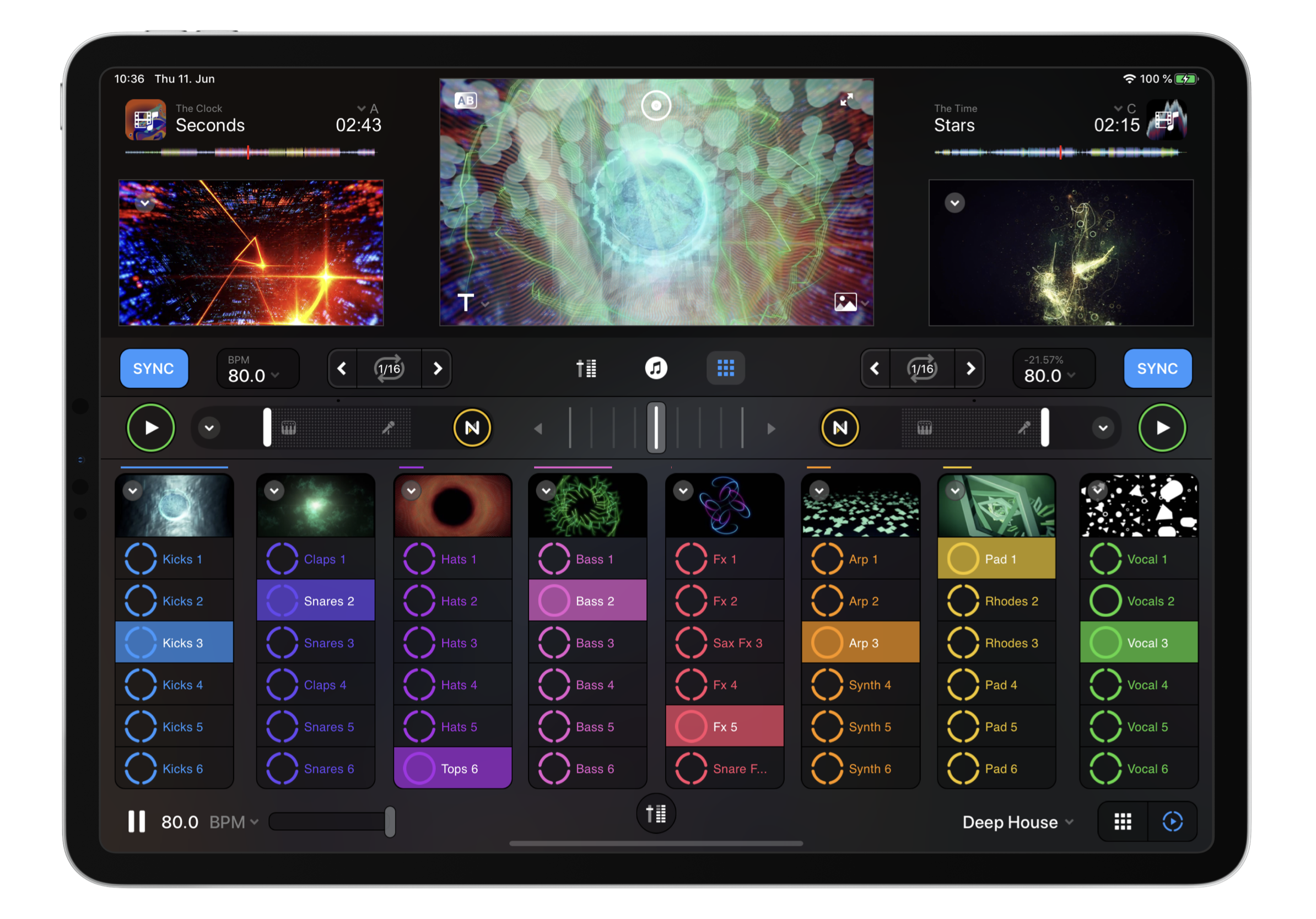Image resolution: width=1316 pixels, height=919 pixels.
Task: Toggle the left deck SYNC button
Action: [x=154, y=369]
